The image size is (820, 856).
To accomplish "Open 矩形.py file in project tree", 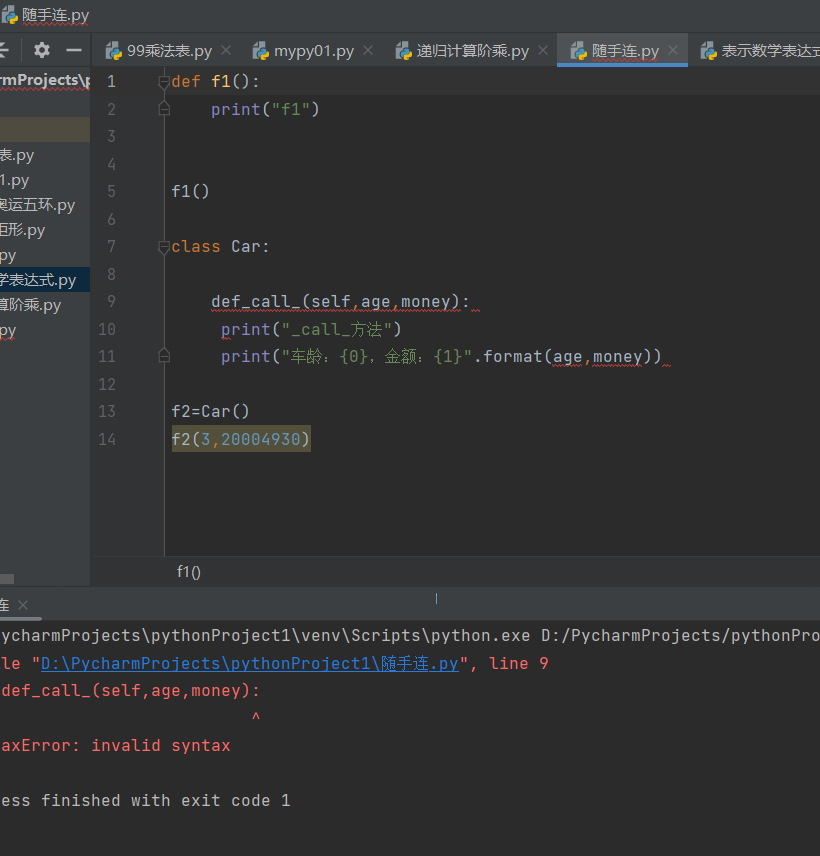I will tap(22, 230).
